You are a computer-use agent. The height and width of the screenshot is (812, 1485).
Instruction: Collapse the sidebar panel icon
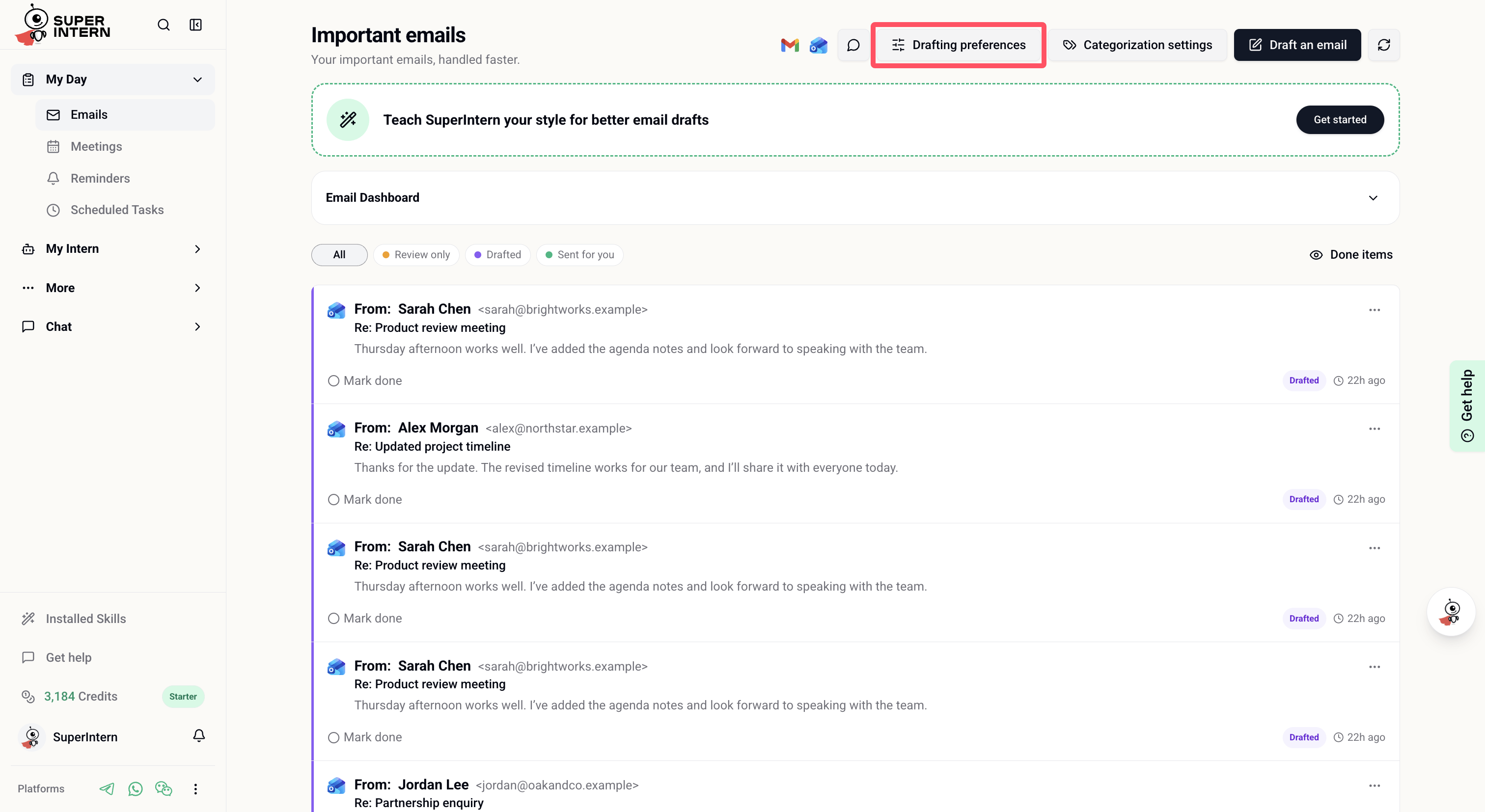click(196, 25)
